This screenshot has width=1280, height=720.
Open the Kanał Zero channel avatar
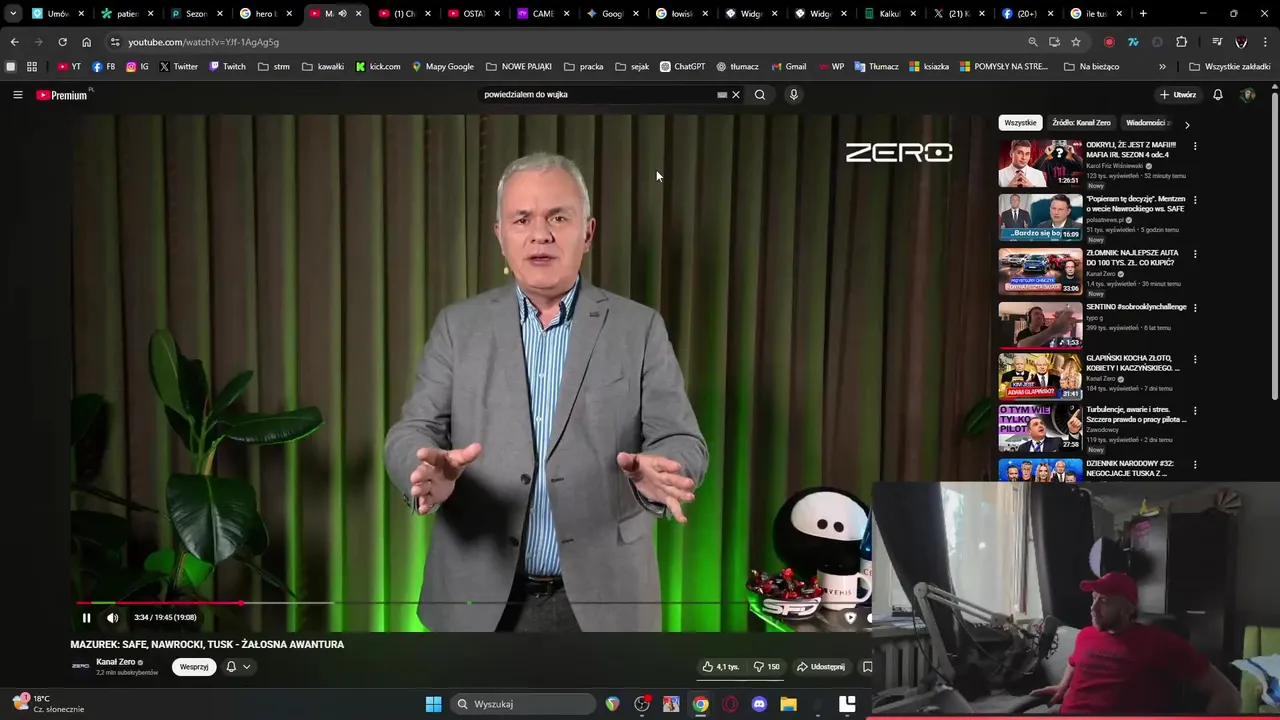click(80, 666)
